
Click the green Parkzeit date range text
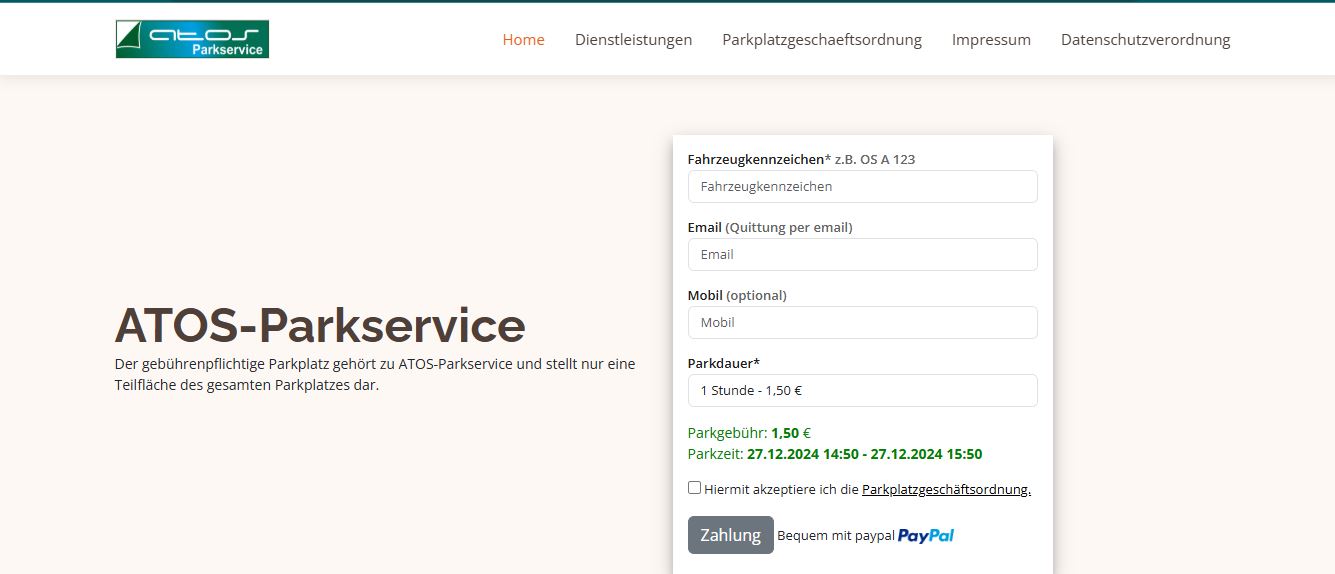pos(864,454)
